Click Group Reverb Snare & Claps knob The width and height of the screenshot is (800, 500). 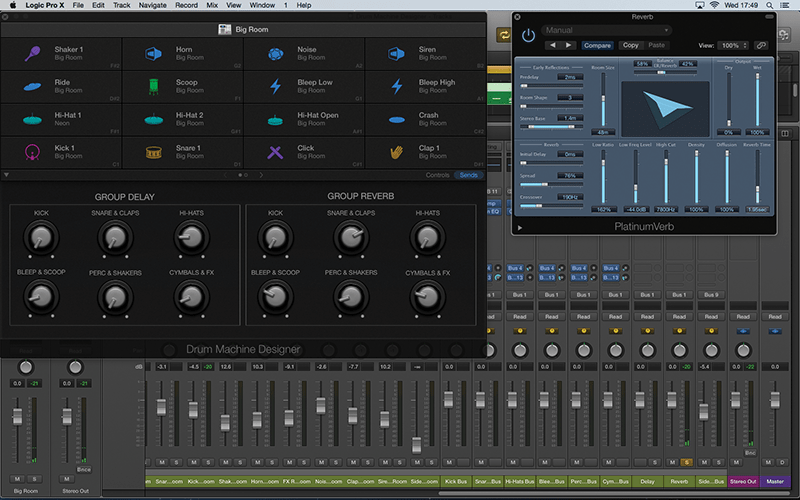coord(351,237)
